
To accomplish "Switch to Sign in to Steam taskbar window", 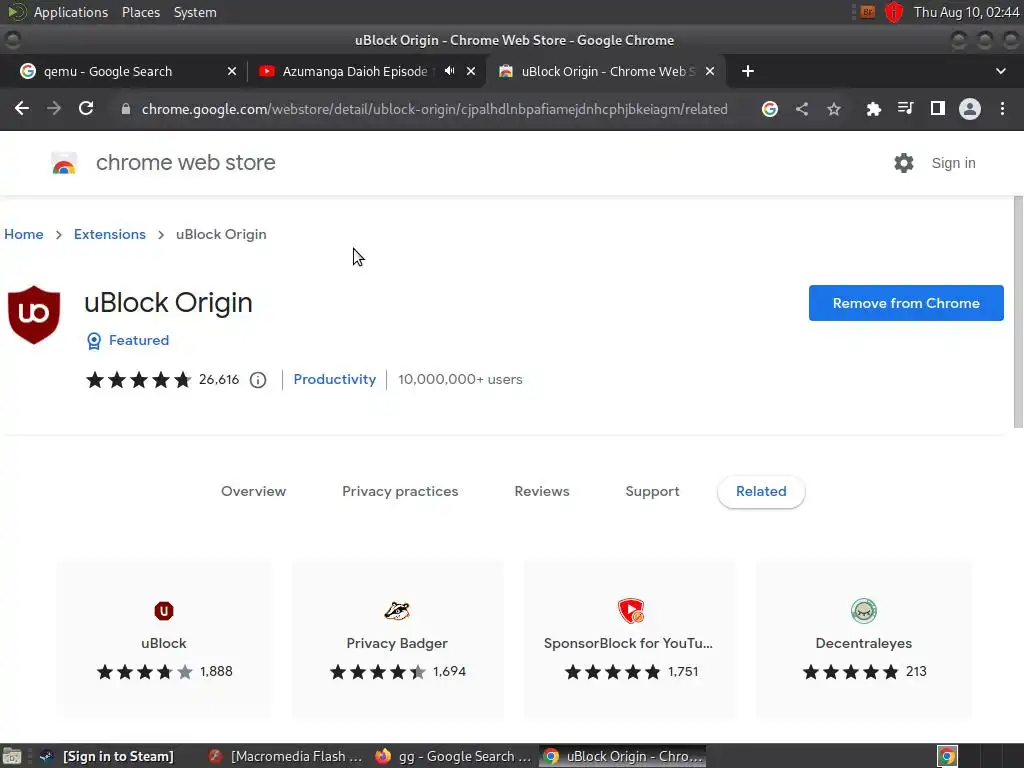I will [106, 756].
